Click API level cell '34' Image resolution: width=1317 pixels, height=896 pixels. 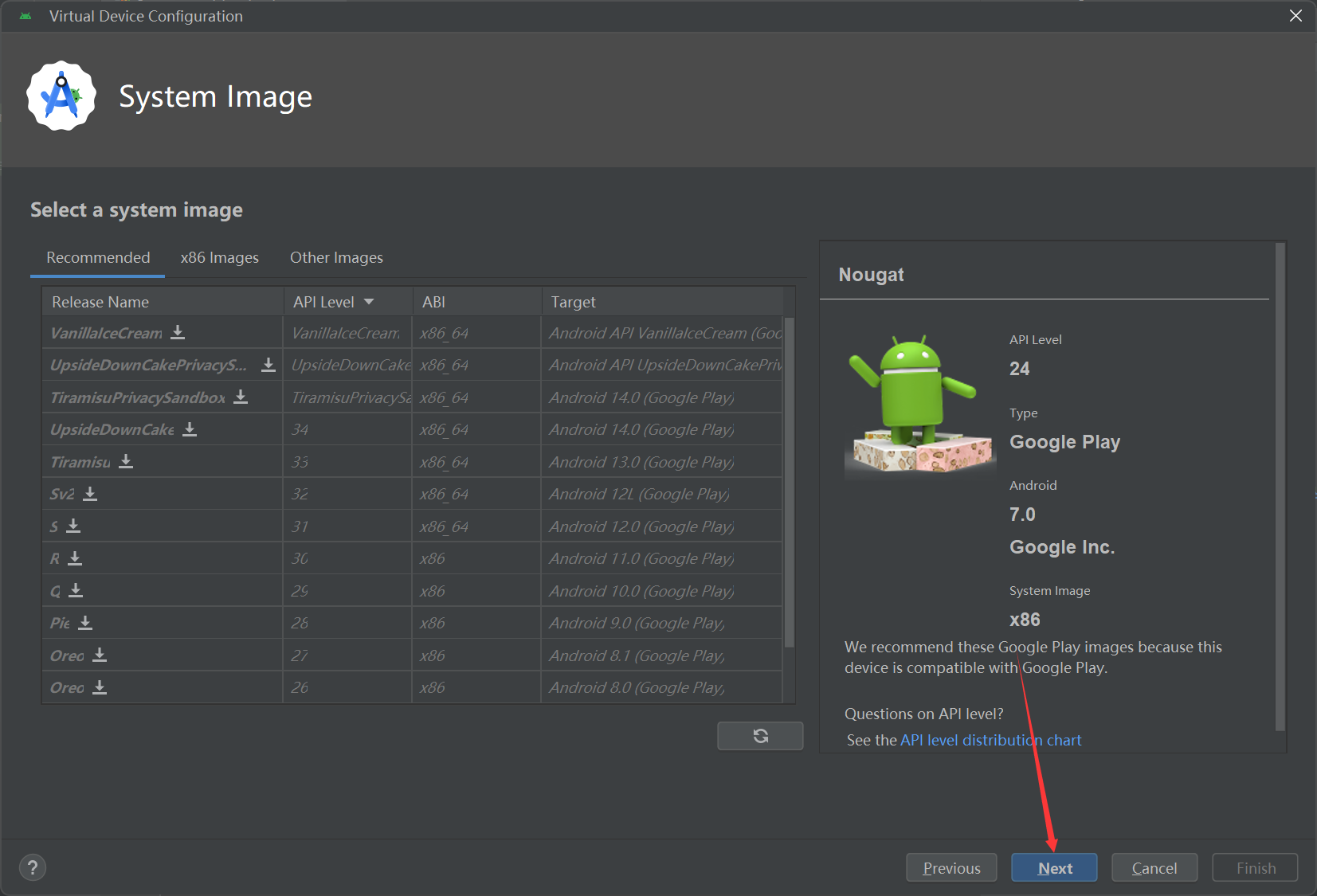coord(347,429)
